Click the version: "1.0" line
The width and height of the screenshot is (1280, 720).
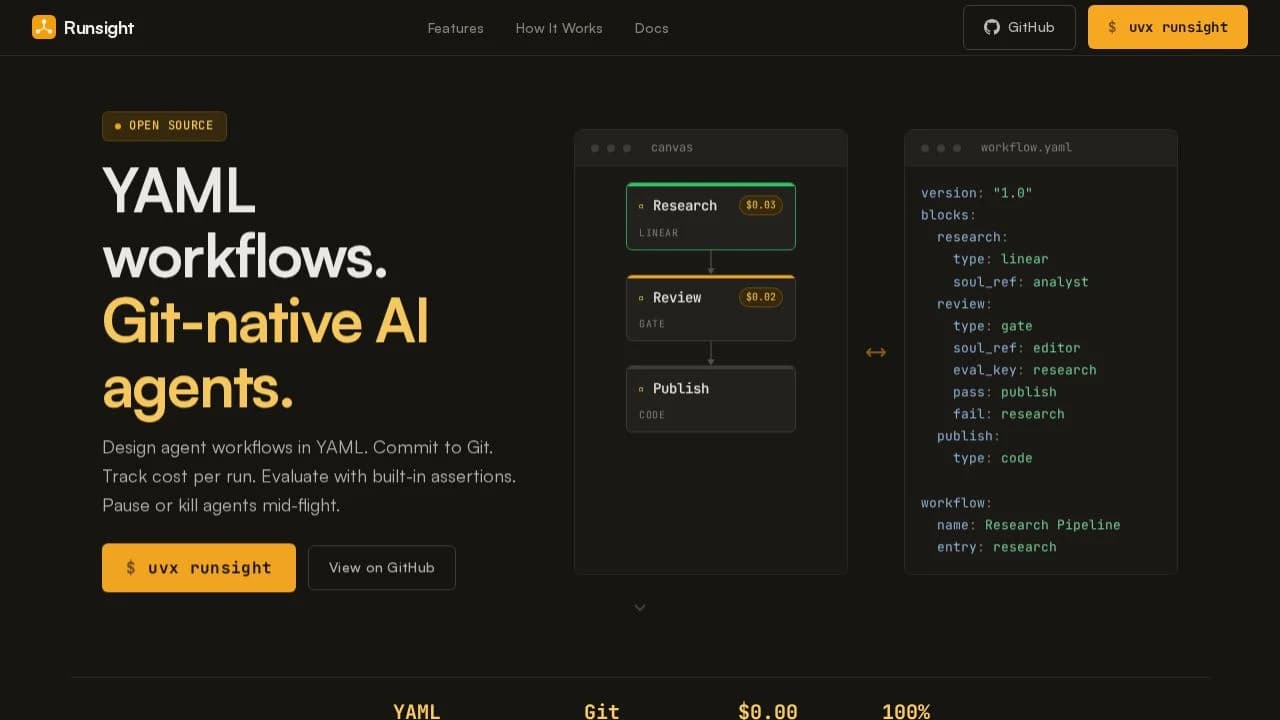coord(977,193)
